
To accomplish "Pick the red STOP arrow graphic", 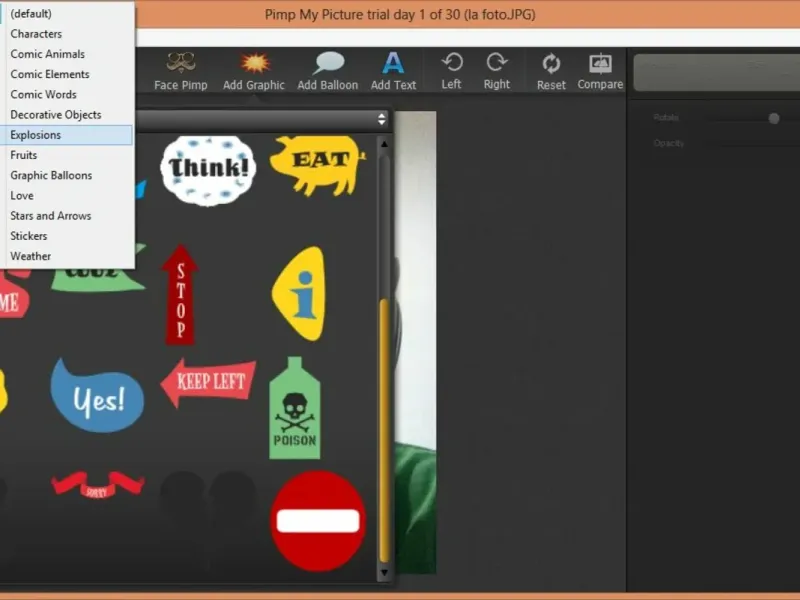I will click(180, 295).
